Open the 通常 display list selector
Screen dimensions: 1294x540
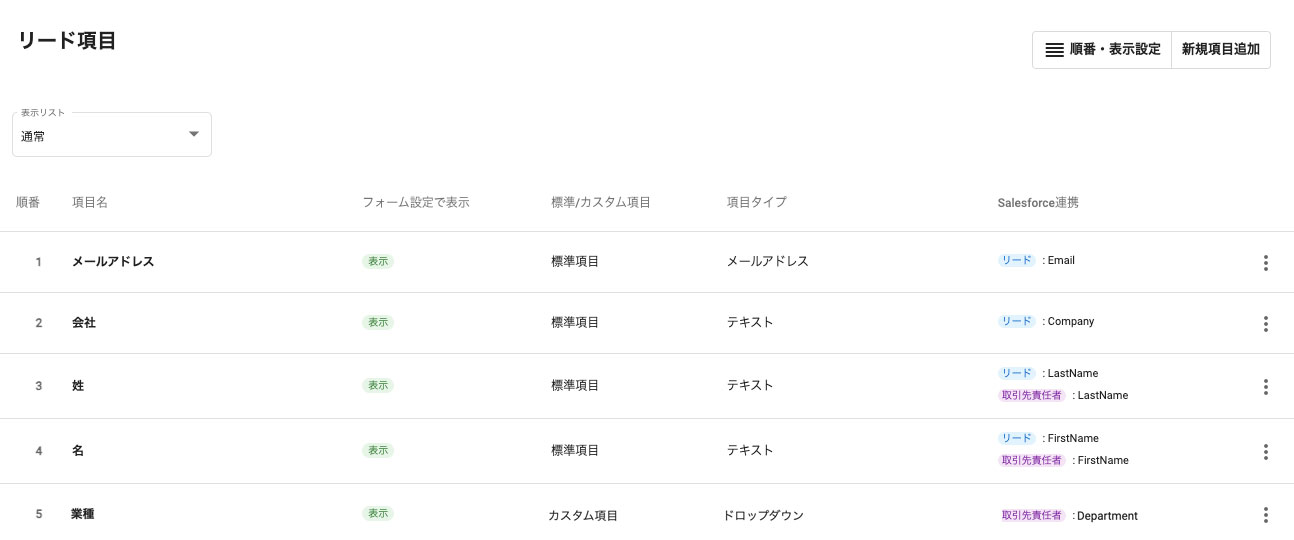click(100, 136)
